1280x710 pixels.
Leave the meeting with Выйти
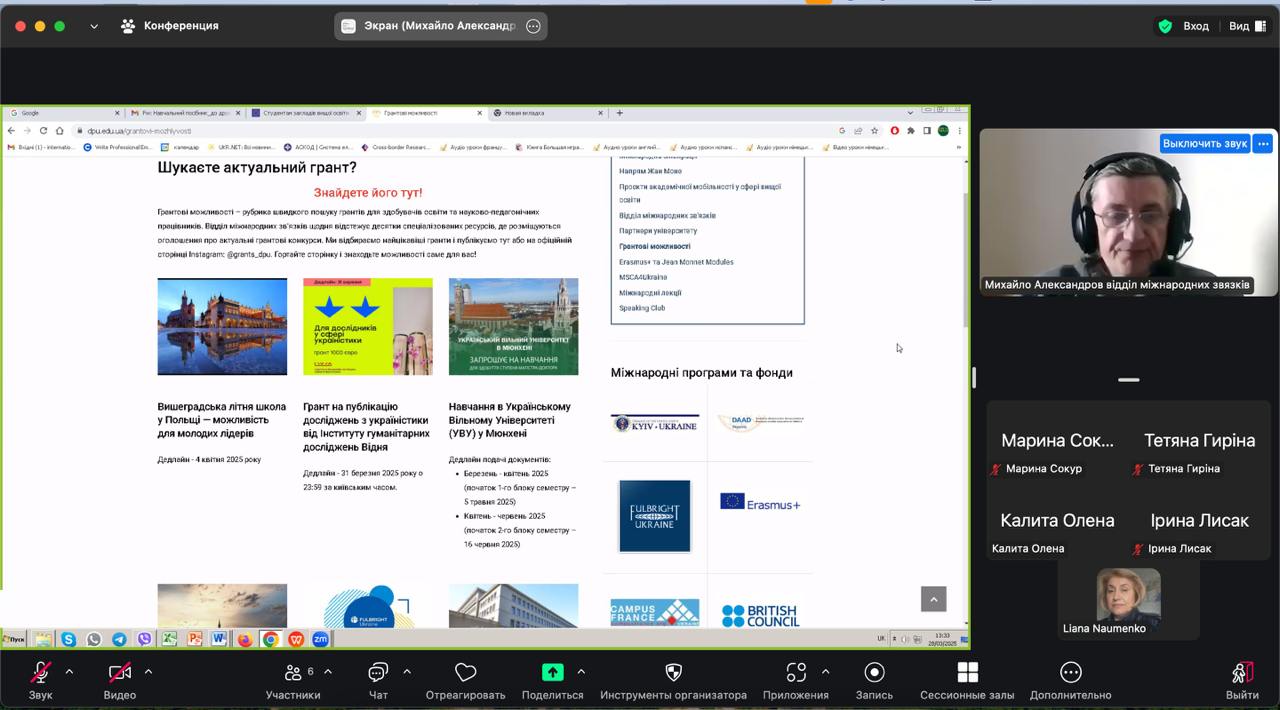(x=1242, y=682)
